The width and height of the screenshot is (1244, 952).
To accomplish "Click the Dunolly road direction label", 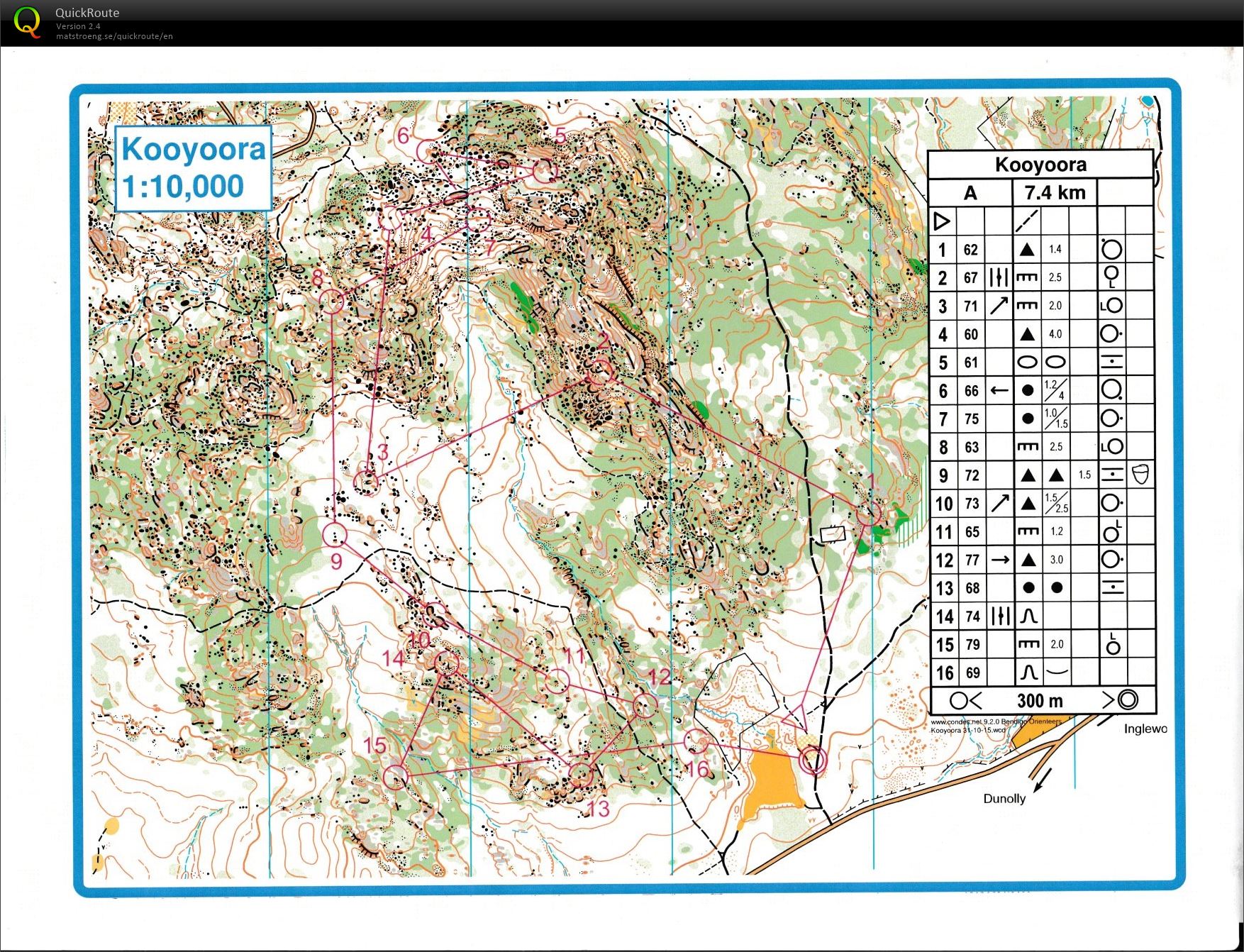I will click(x=1004, y=798).
